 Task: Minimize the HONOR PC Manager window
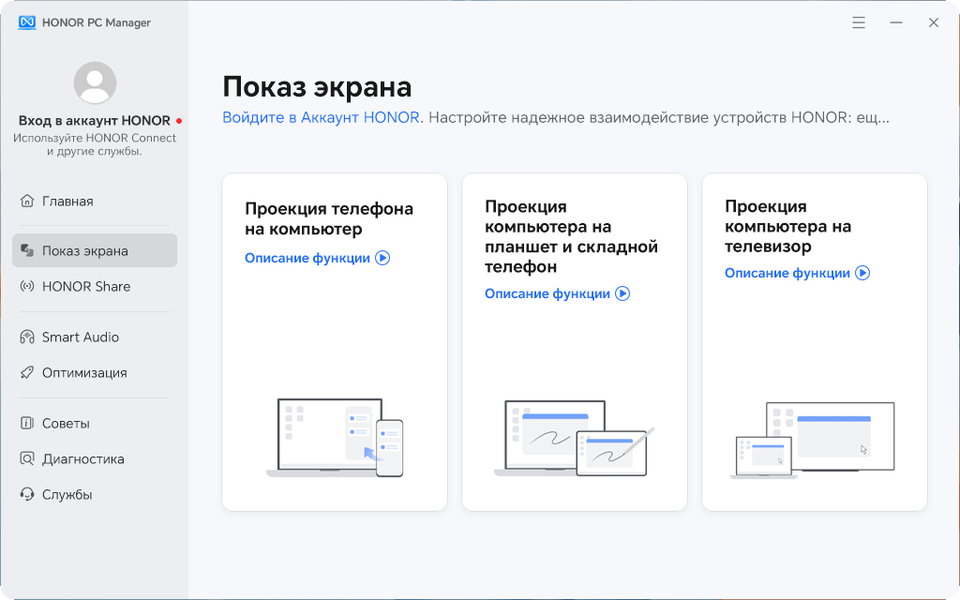coord(896,23)
